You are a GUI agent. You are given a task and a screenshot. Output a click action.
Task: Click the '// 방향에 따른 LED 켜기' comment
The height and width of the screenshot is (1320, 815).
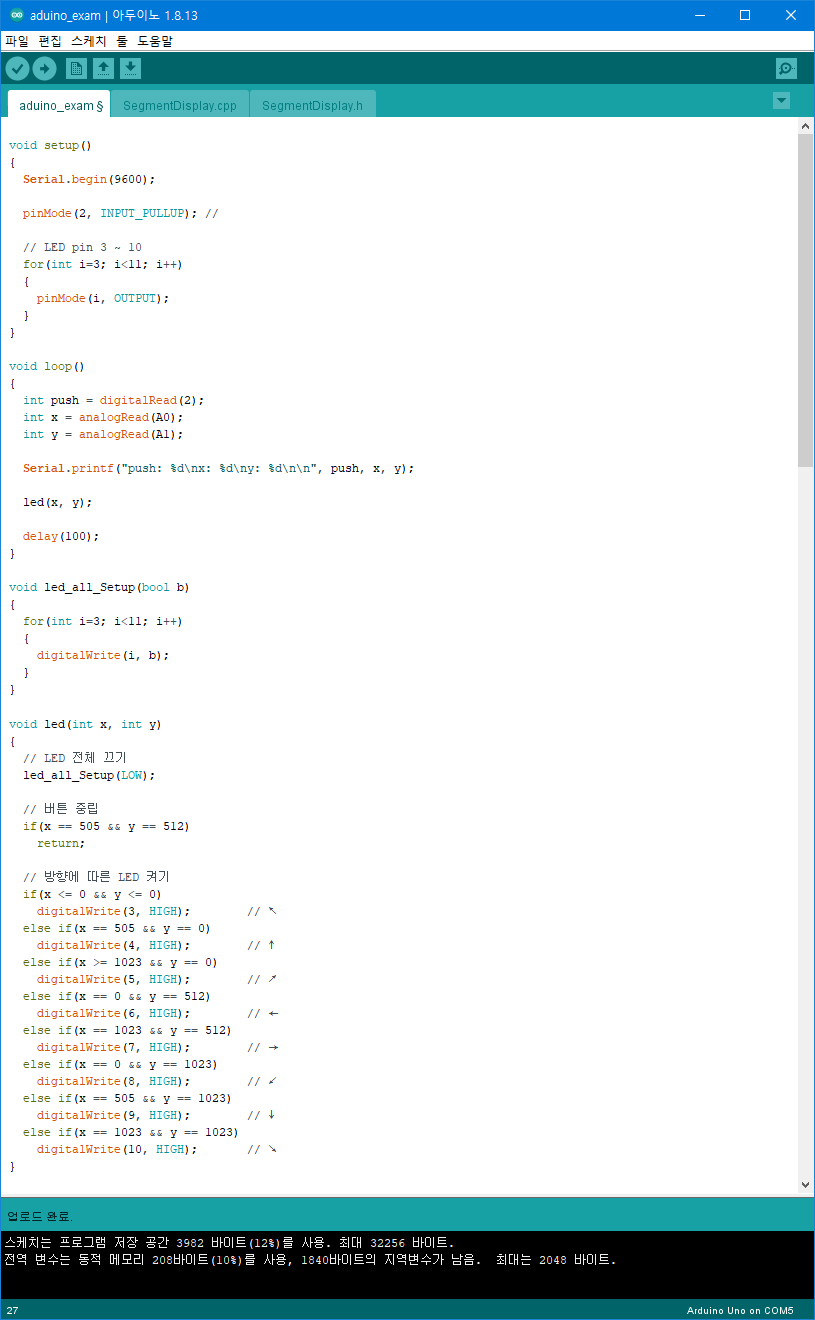[x=96, y=876]
